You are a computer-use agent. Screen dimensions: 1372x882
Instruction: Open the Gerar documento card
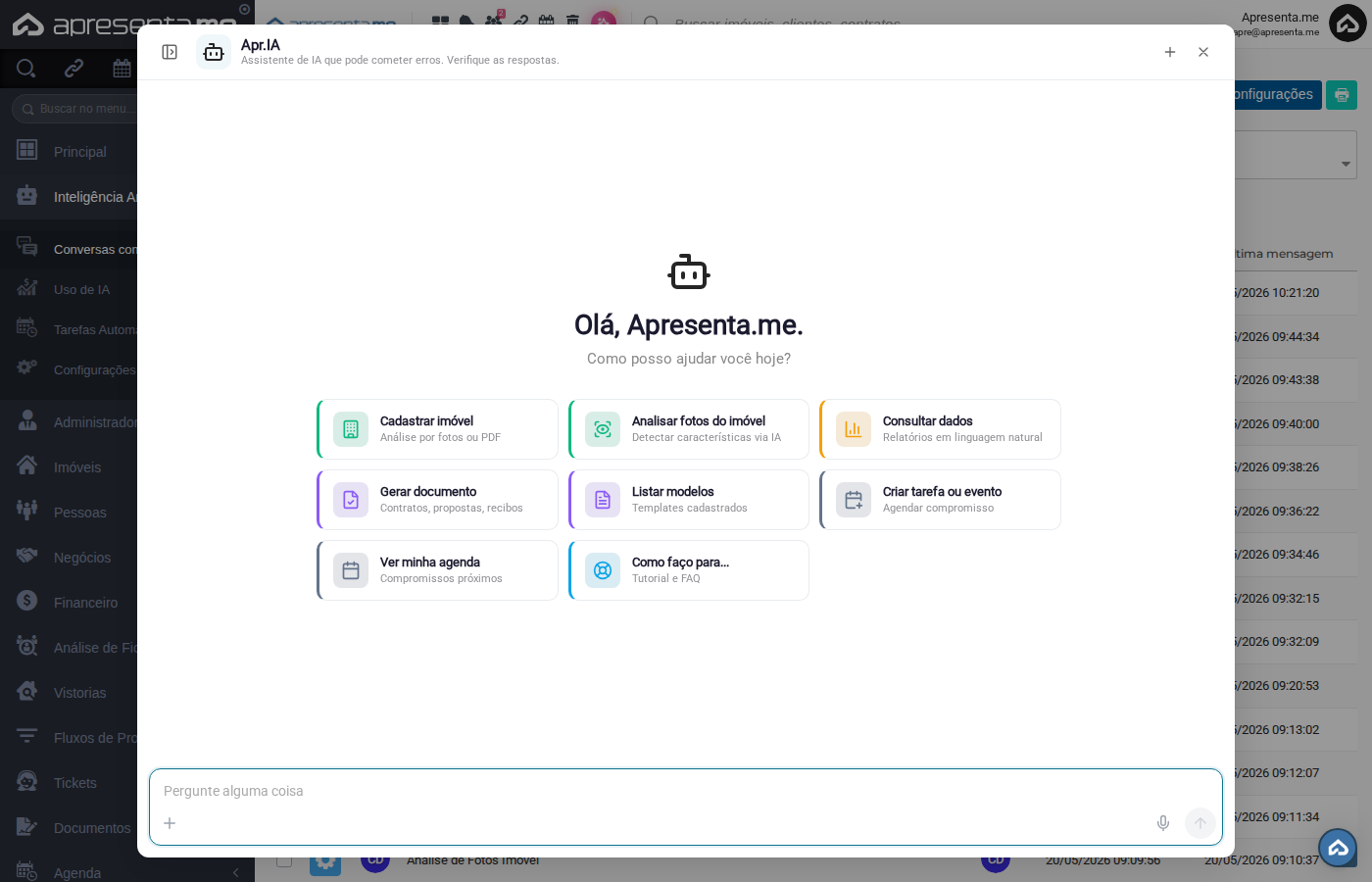[437, 500]
